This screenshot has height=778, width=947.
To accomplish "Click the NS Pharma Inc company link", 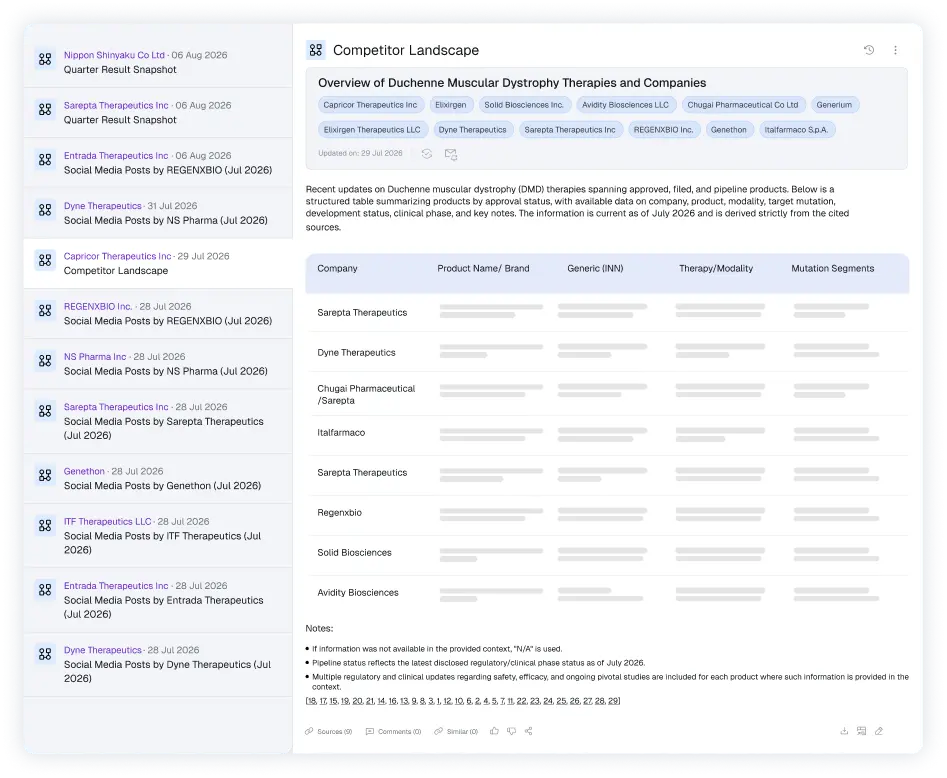I will click(x=95, y=357).
